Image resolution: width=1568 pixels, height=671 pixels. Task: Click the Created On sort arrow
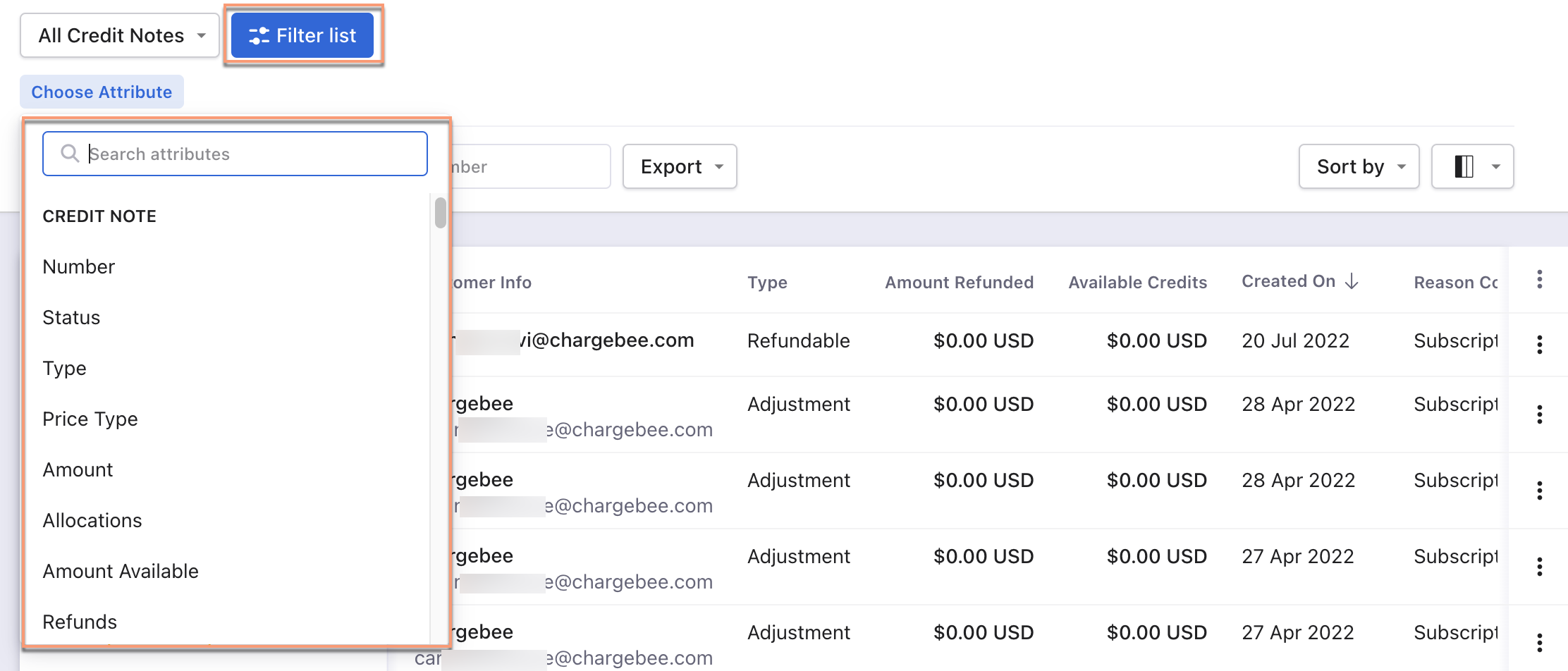pyautogui.click(x=1352, y=281)
